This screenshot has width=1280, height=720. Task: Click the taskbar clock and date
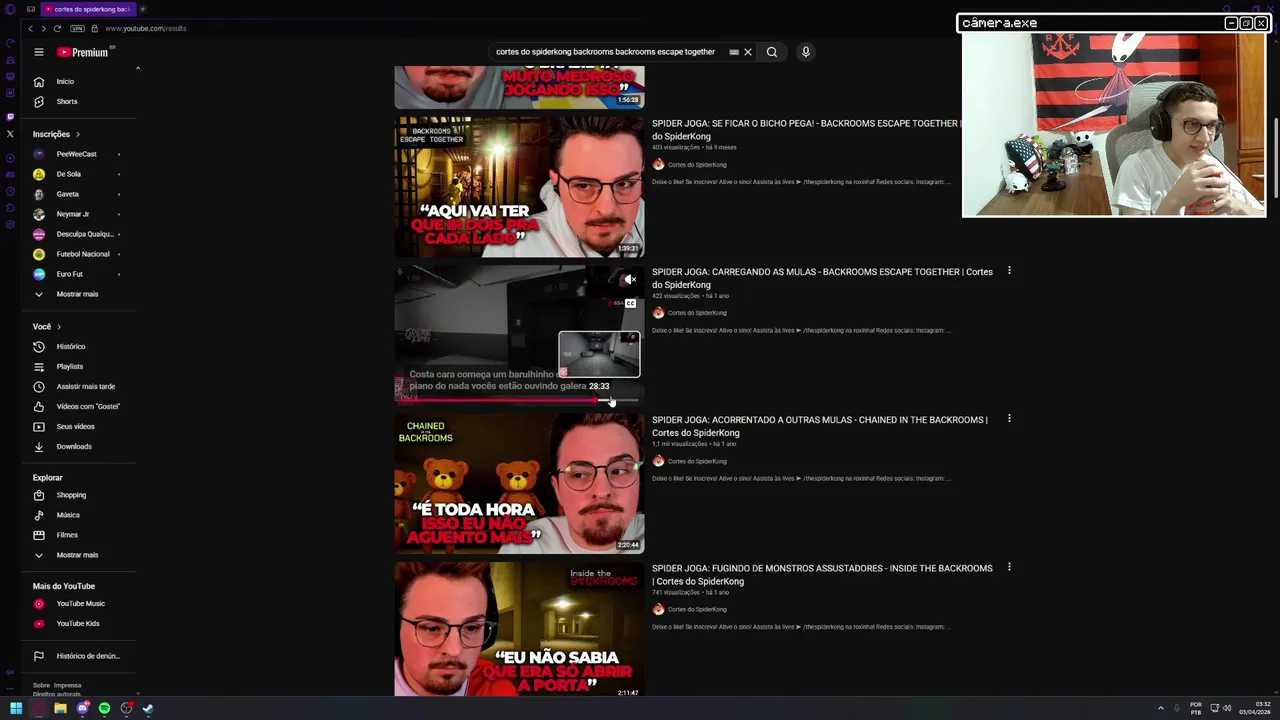1255,708
